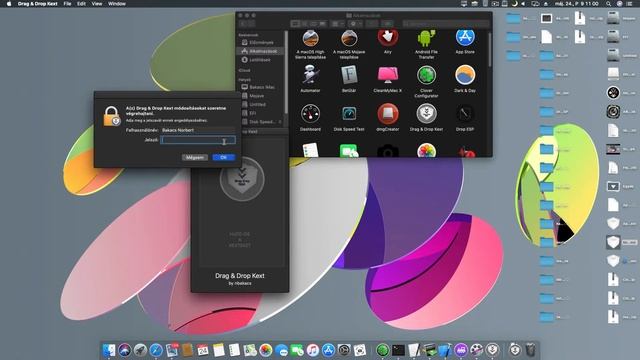Viewport: 640px width, 360px height.
Task: Launch the Automator app
Action: tap(310, 75)
